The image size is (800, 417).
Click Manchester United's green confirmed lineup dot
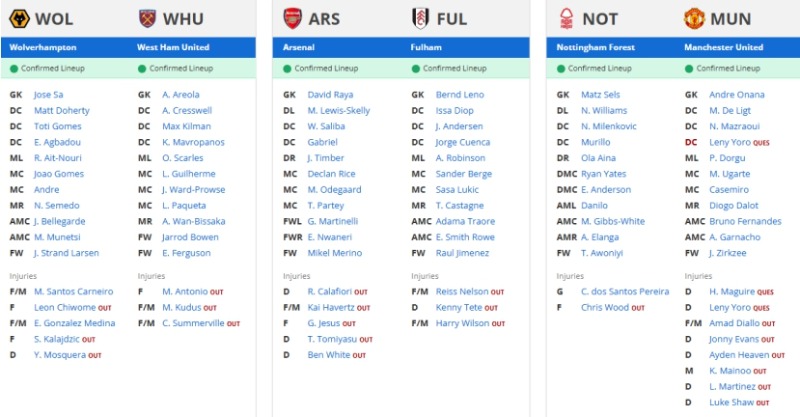(x=689, y=69)
